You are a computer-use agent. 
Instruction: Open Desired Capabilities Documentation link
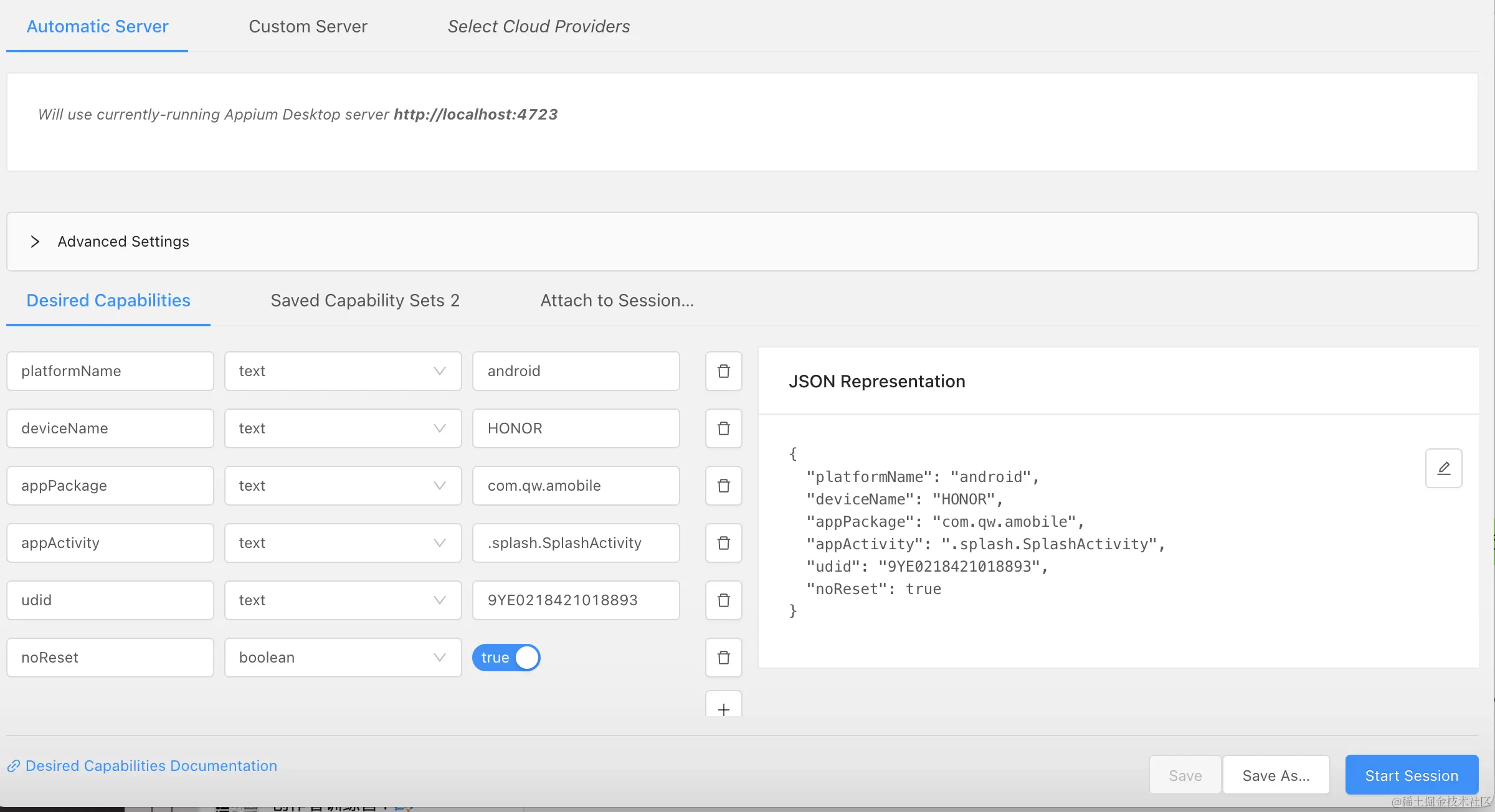pos(151,765)
